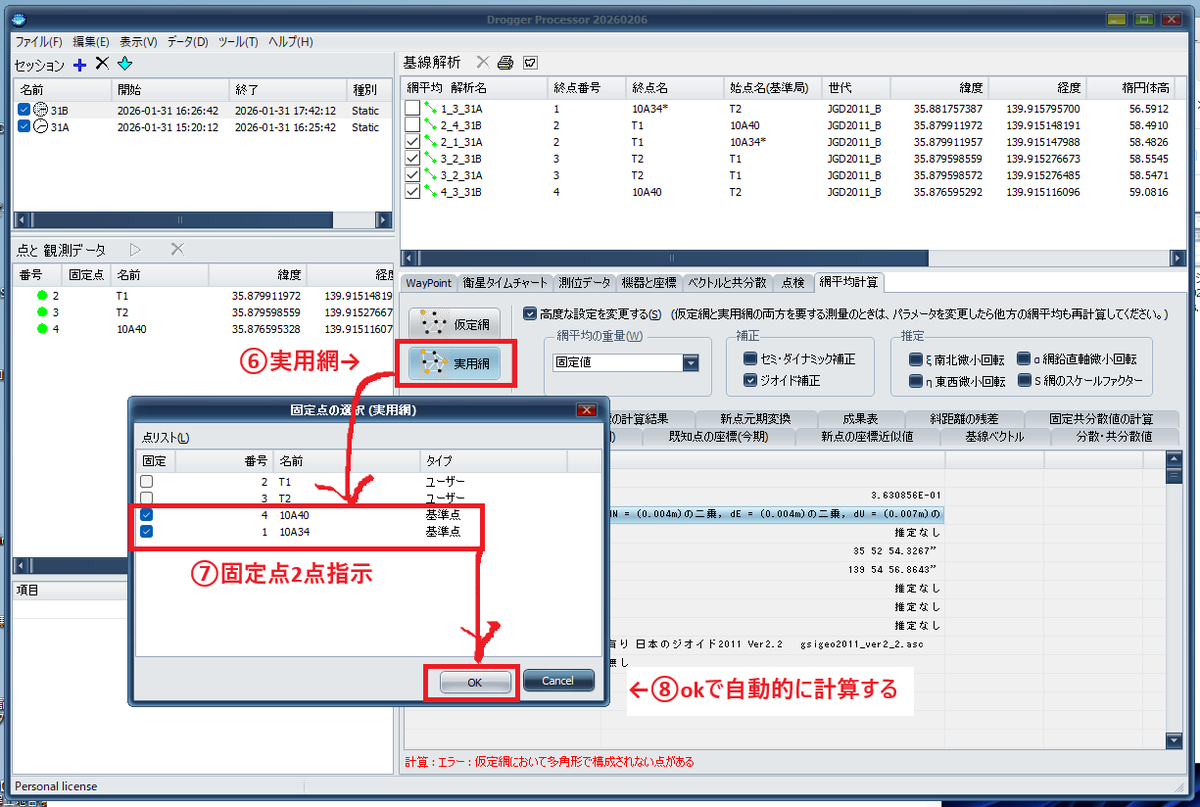
Task: Enable ξ 南北微小回転 estimation checkbox
Action: [915, 358]
